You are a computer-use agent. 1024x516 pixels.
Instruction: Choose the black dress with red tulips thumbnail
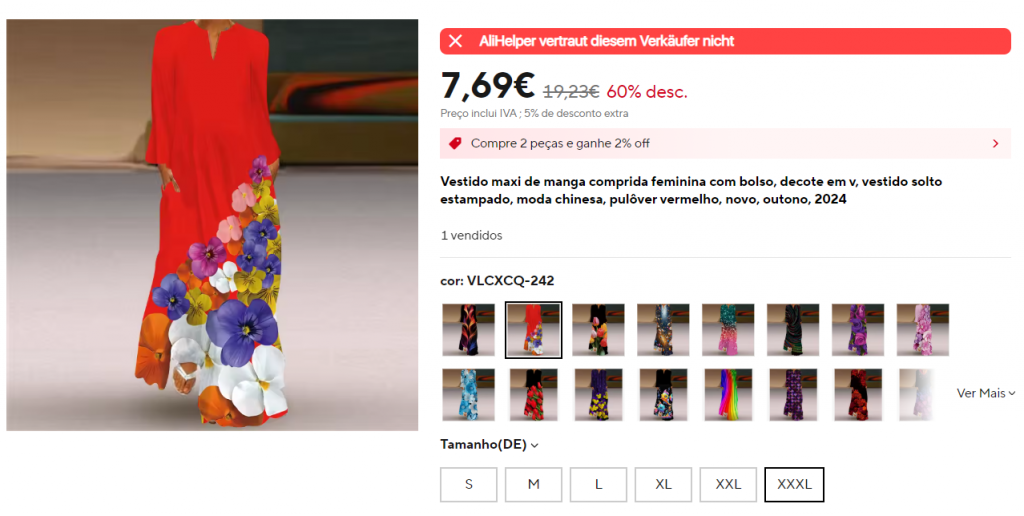point(534,395)
